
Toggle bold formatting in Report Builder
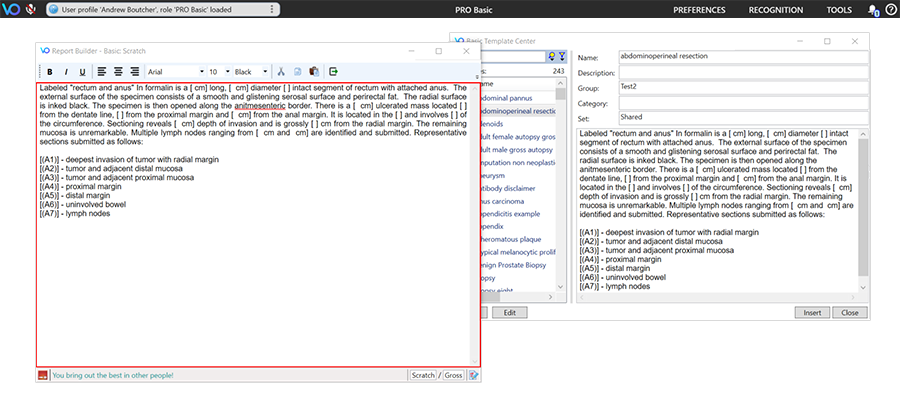click(x=50, y=72)
